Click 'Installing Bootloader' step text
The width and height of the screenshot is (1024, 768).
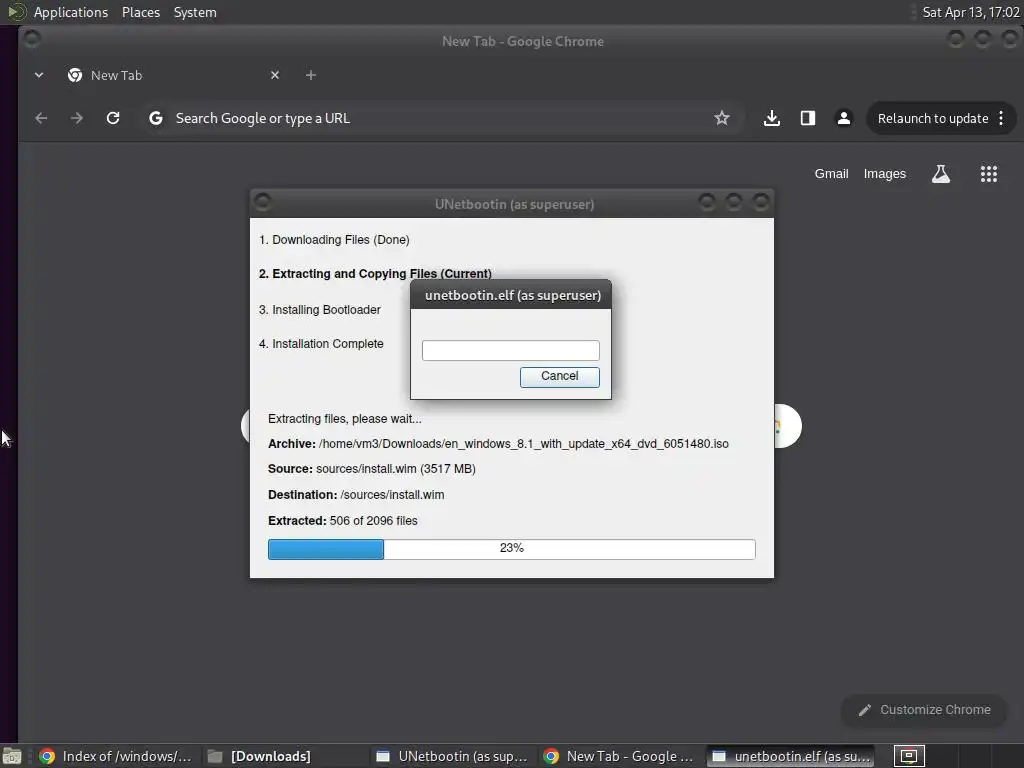click(319, 310)
